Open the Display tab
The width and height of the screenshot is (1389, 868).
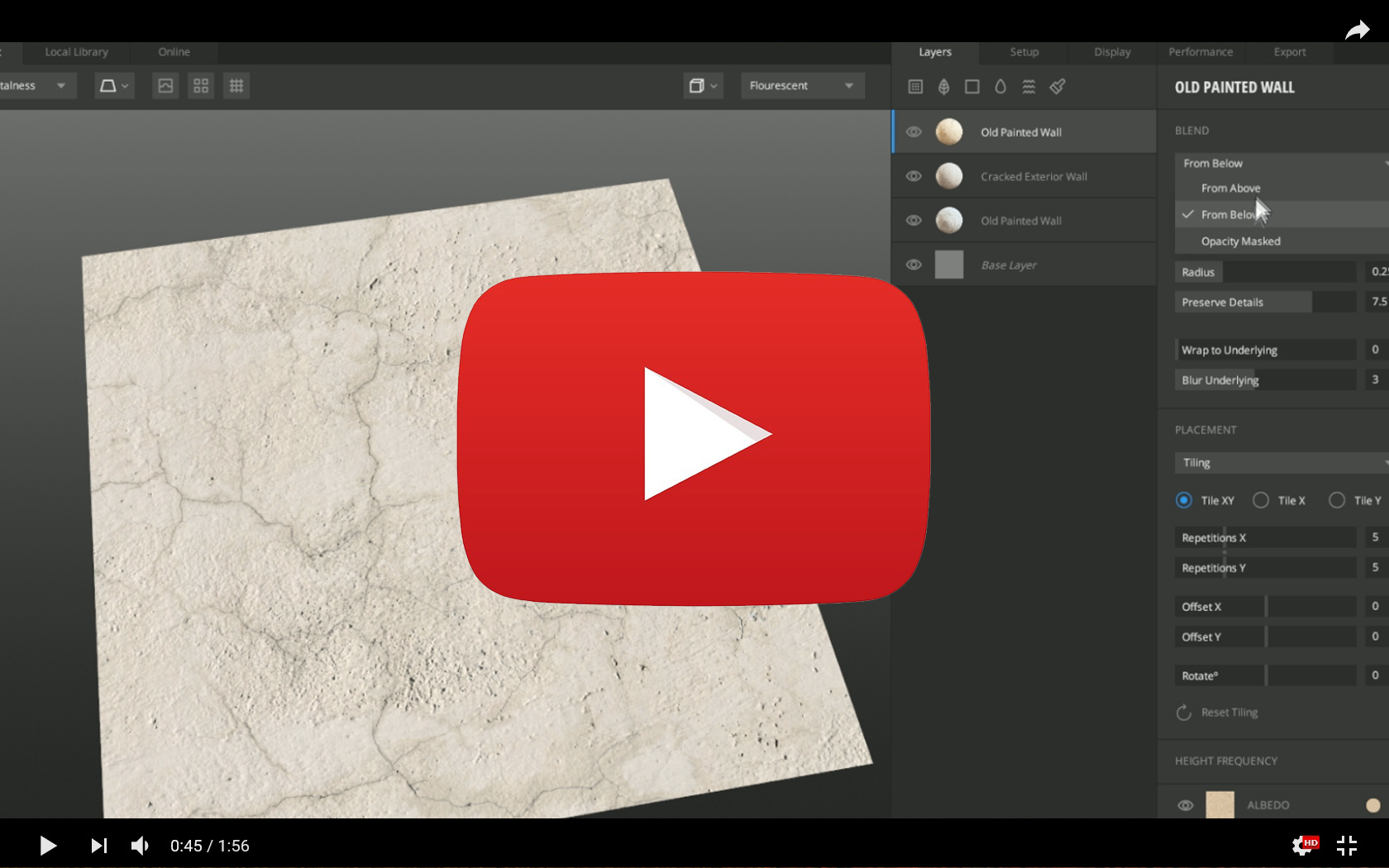pos(1112,52)
